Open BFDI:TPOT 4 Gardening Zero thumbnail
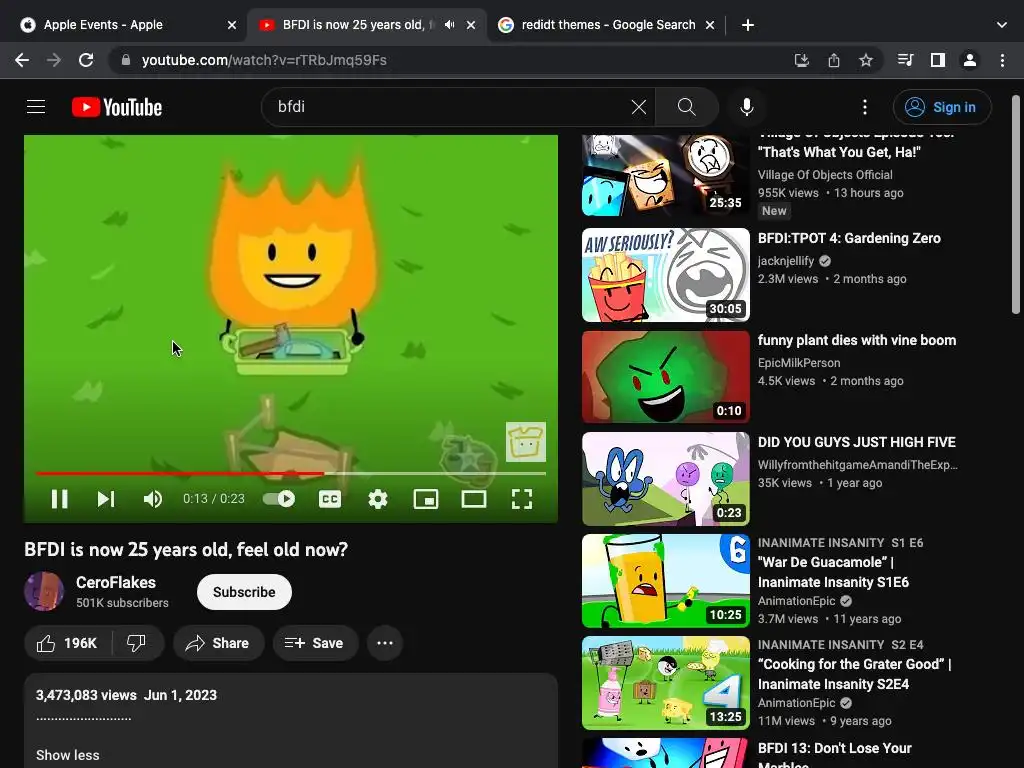Image resolution: width=1024 pixels, height=768 pixels. click(x=665, y=275)
